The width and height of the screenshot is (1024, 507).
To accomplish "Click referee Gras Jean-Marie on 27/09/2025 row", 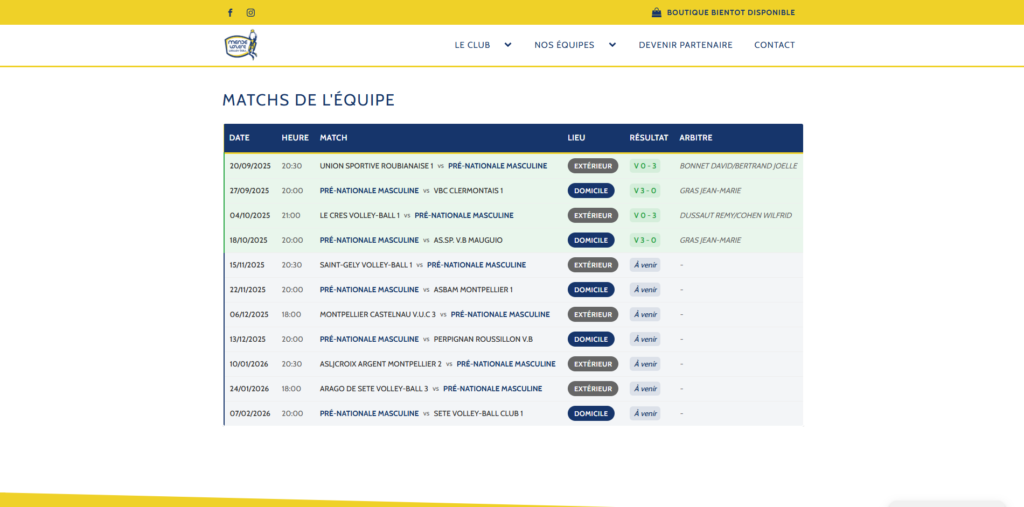I will tap(711, 191).
